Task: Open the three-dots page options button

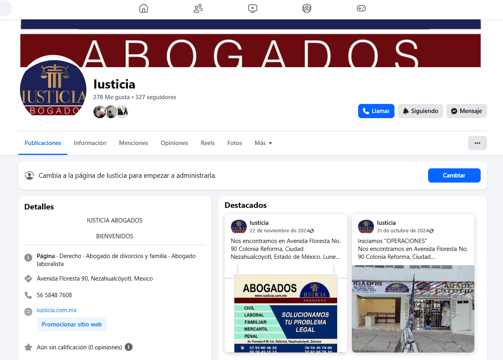Action: [x=477, y=143]
